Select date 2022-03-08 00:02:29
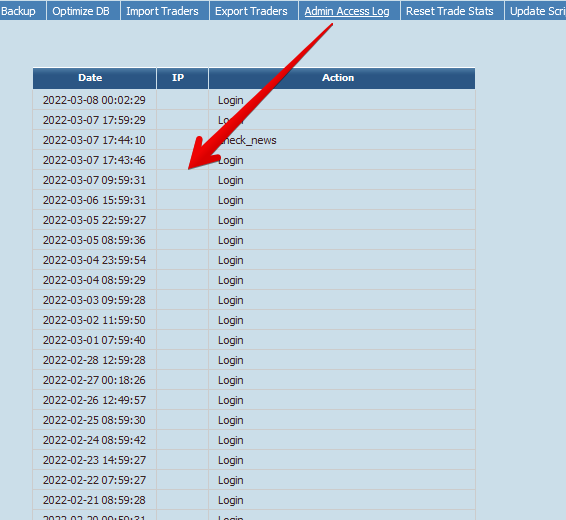The image size is (566, 520). click(x=94, y=100)
